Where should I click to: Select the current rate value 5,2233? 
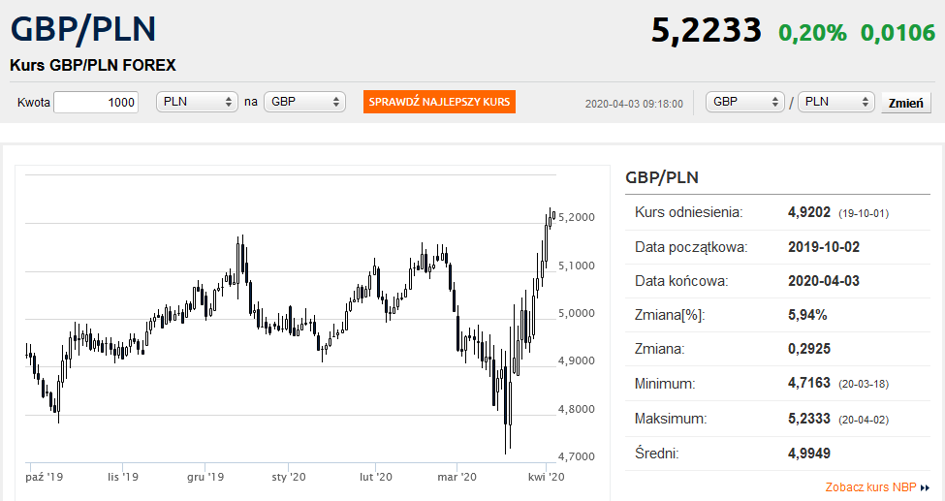tap(706, 31)
